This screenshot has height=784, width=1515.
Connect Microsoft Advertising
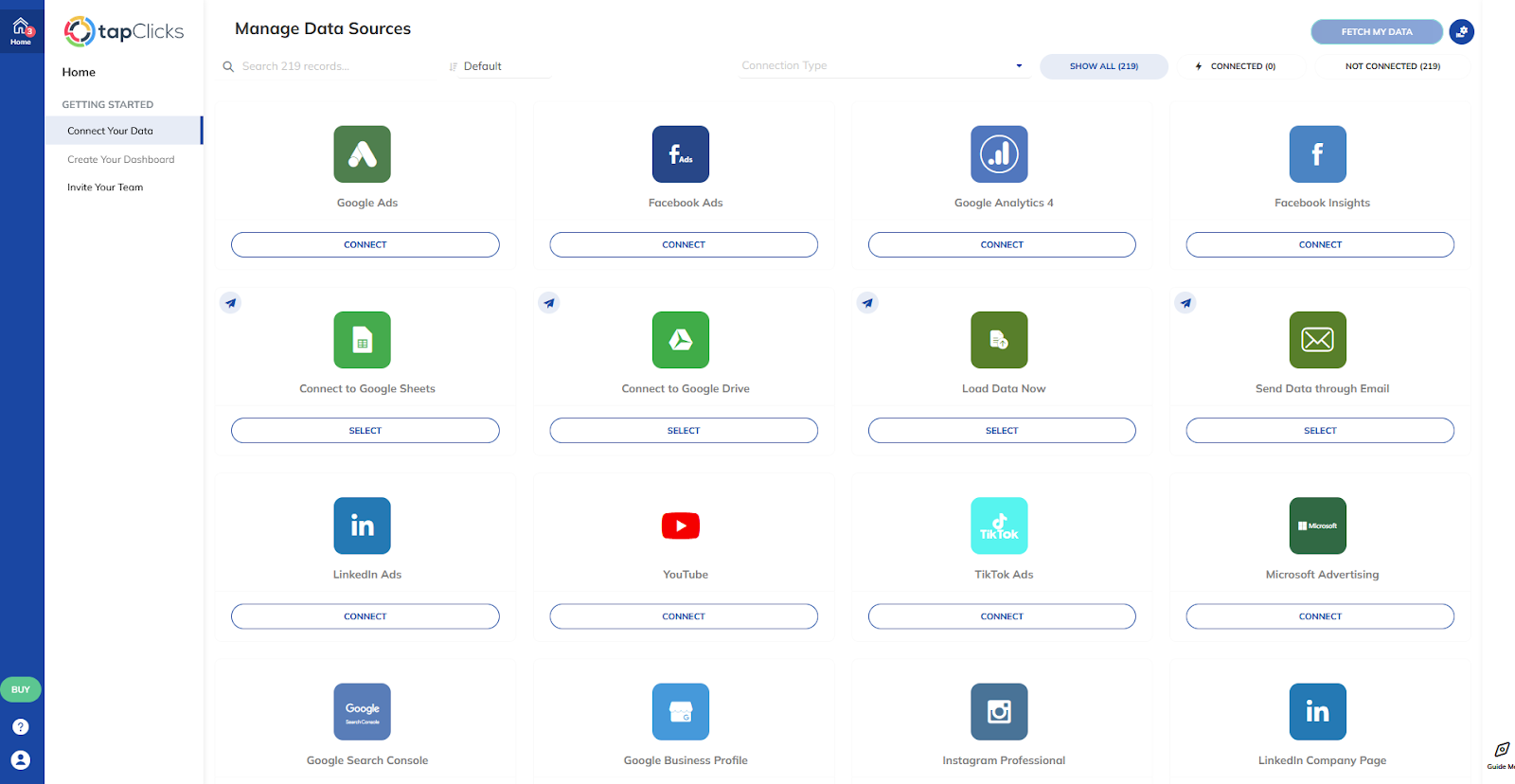click(1320, 616)
